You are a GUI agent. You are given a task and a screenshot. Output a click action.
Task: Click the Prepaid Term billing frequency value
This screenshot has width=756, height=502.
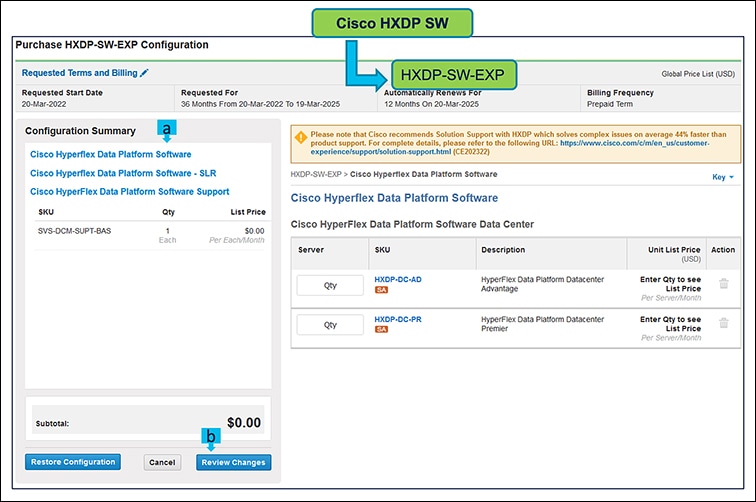(x=609, y=104)
